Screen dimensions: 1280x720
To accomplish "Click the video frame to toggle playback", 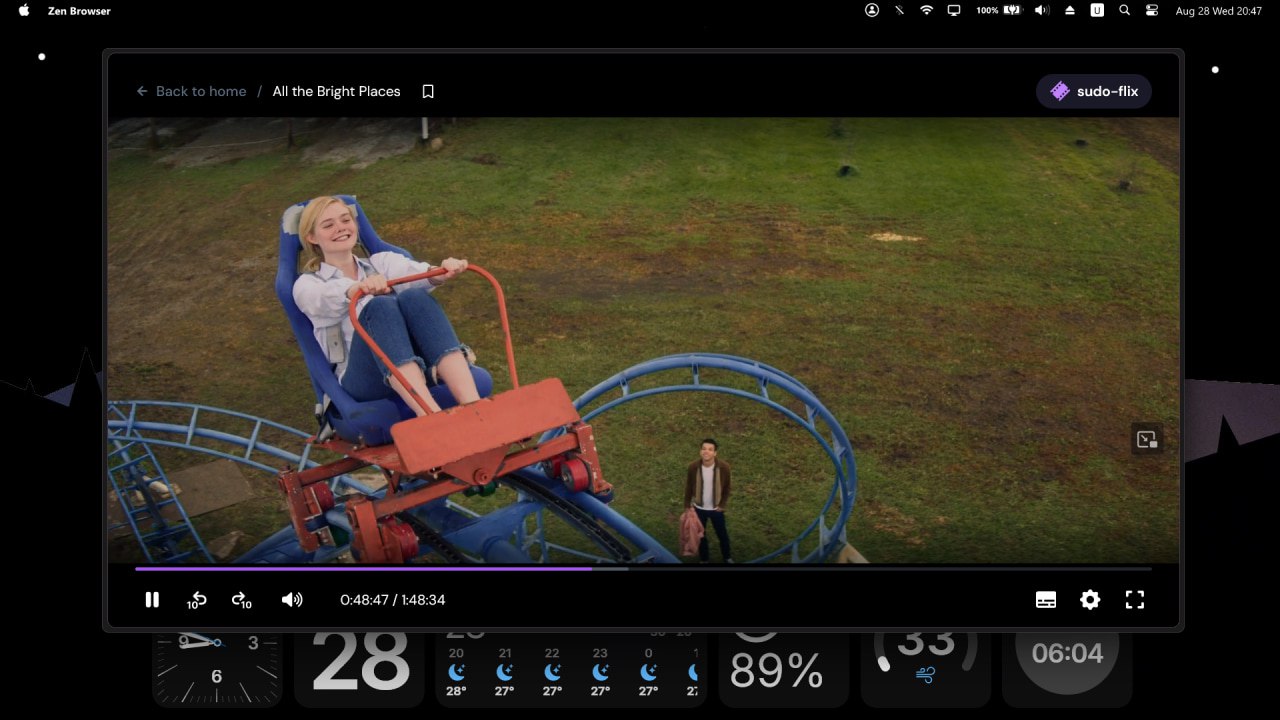I will 643,340.
